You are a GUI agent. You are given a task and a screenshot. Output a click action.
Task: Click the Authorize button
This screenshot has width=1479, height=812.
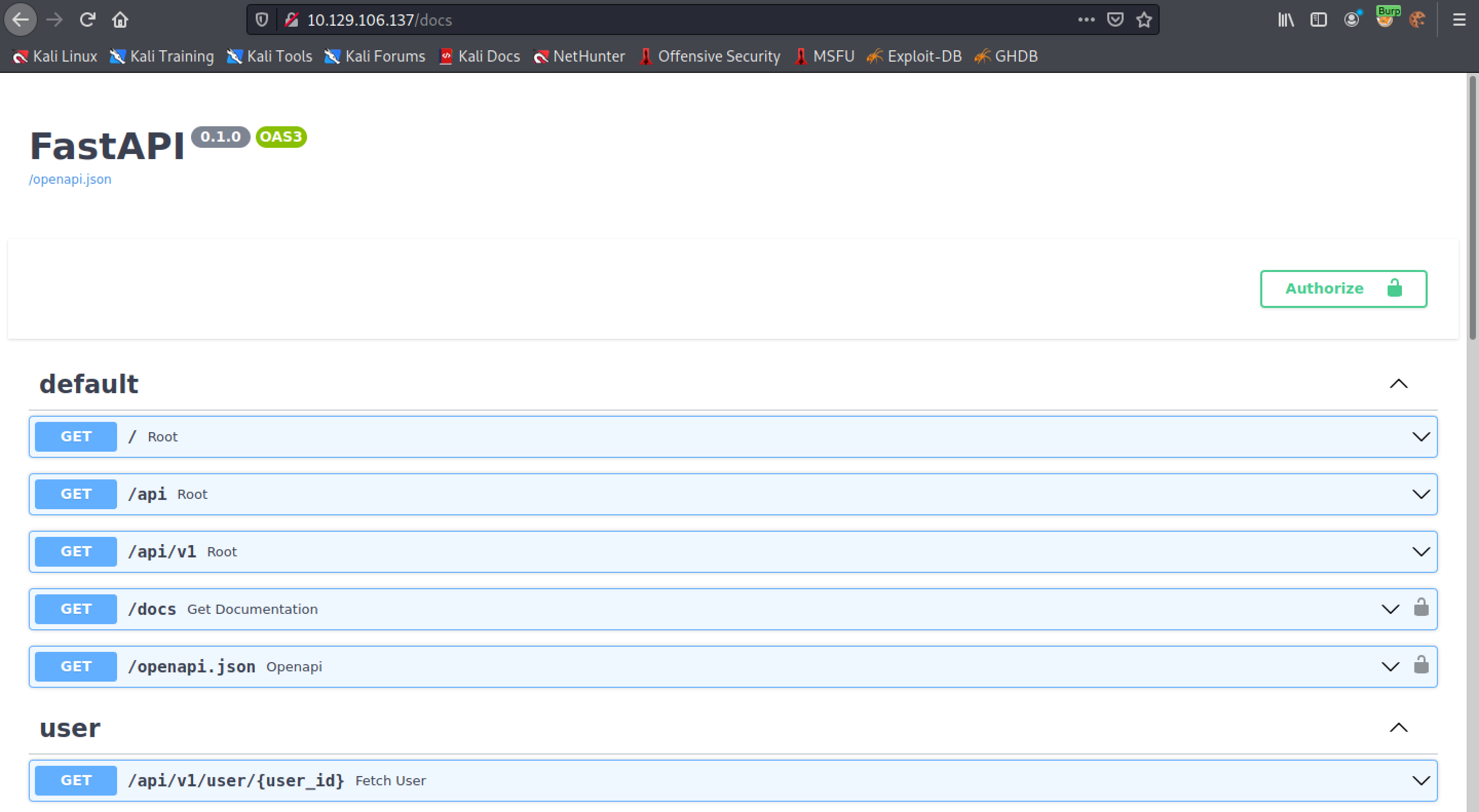coord(1343,288)
